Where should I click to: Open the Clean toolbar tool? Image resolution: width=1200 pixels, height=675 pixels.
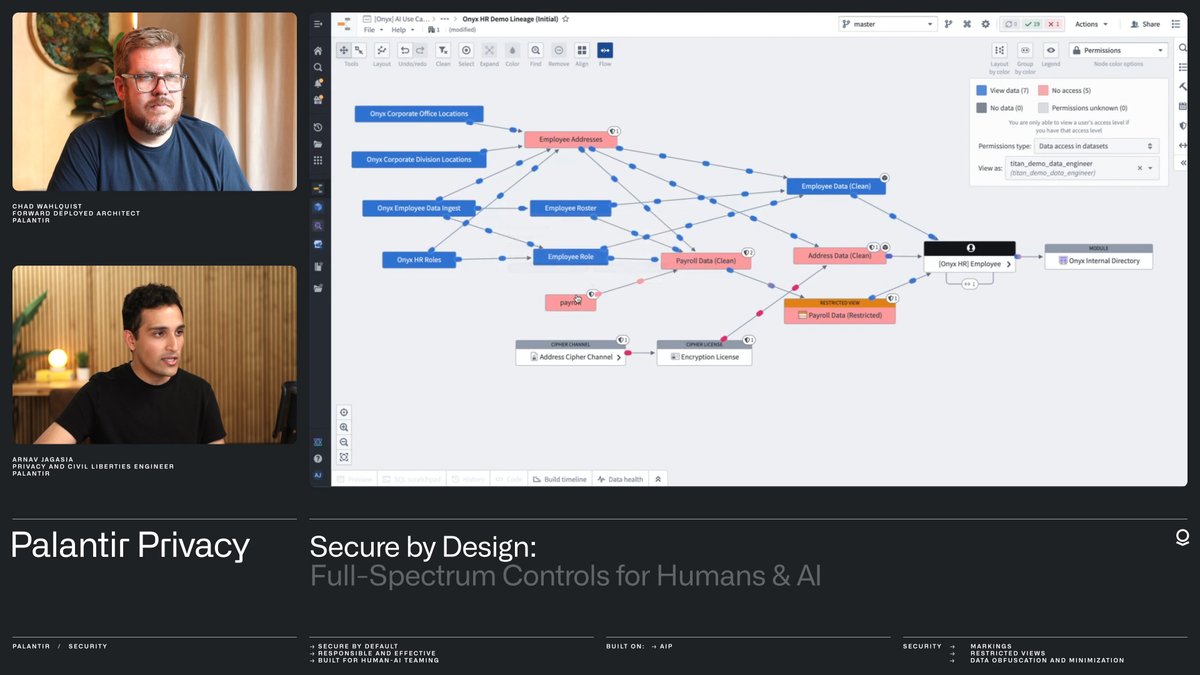pyautogui.click(x=443, y=50)
